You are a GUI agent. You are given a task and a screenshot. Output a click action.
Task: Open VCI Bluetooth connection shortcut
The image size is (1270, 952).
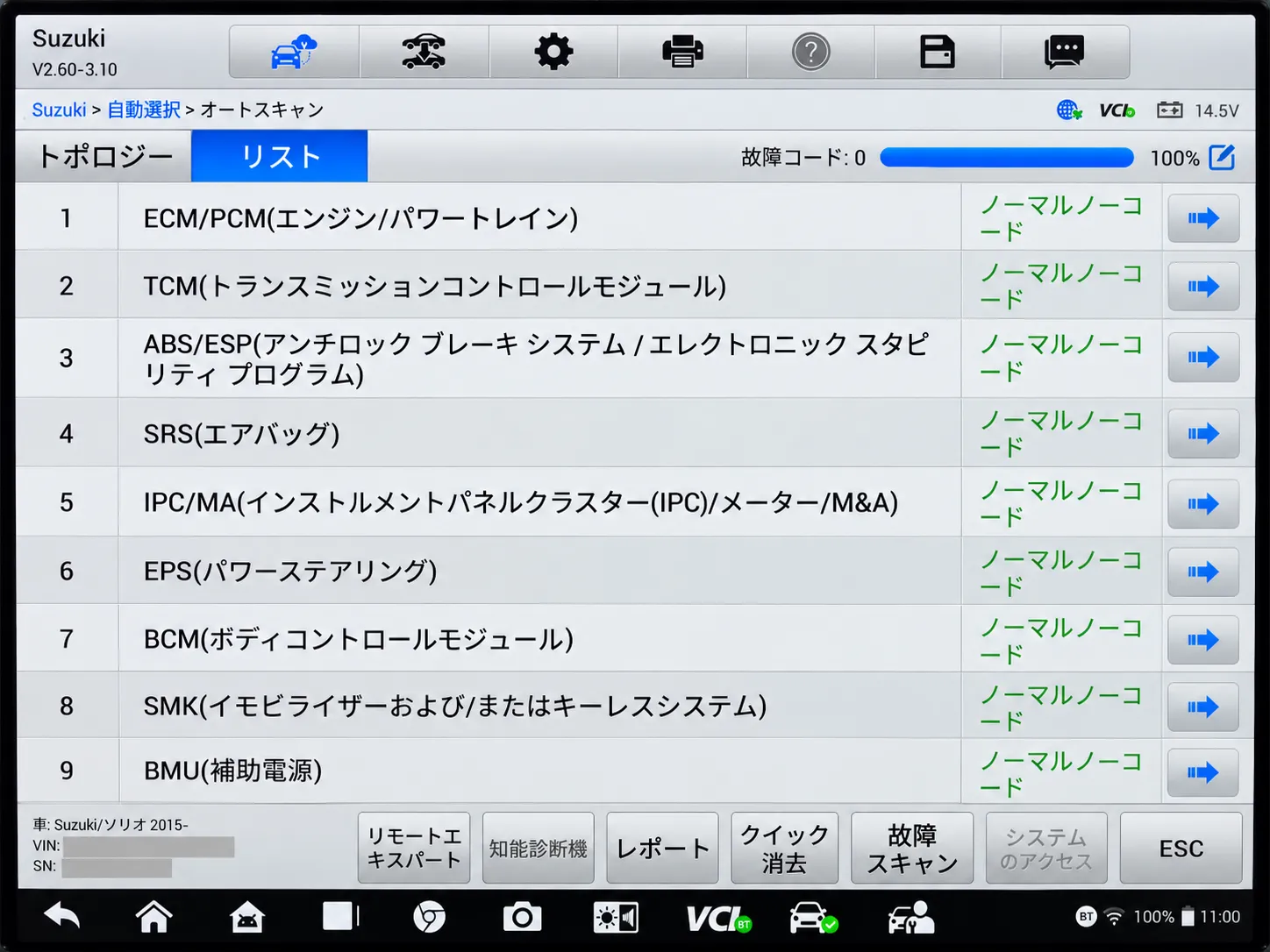[x=719, y=918]
